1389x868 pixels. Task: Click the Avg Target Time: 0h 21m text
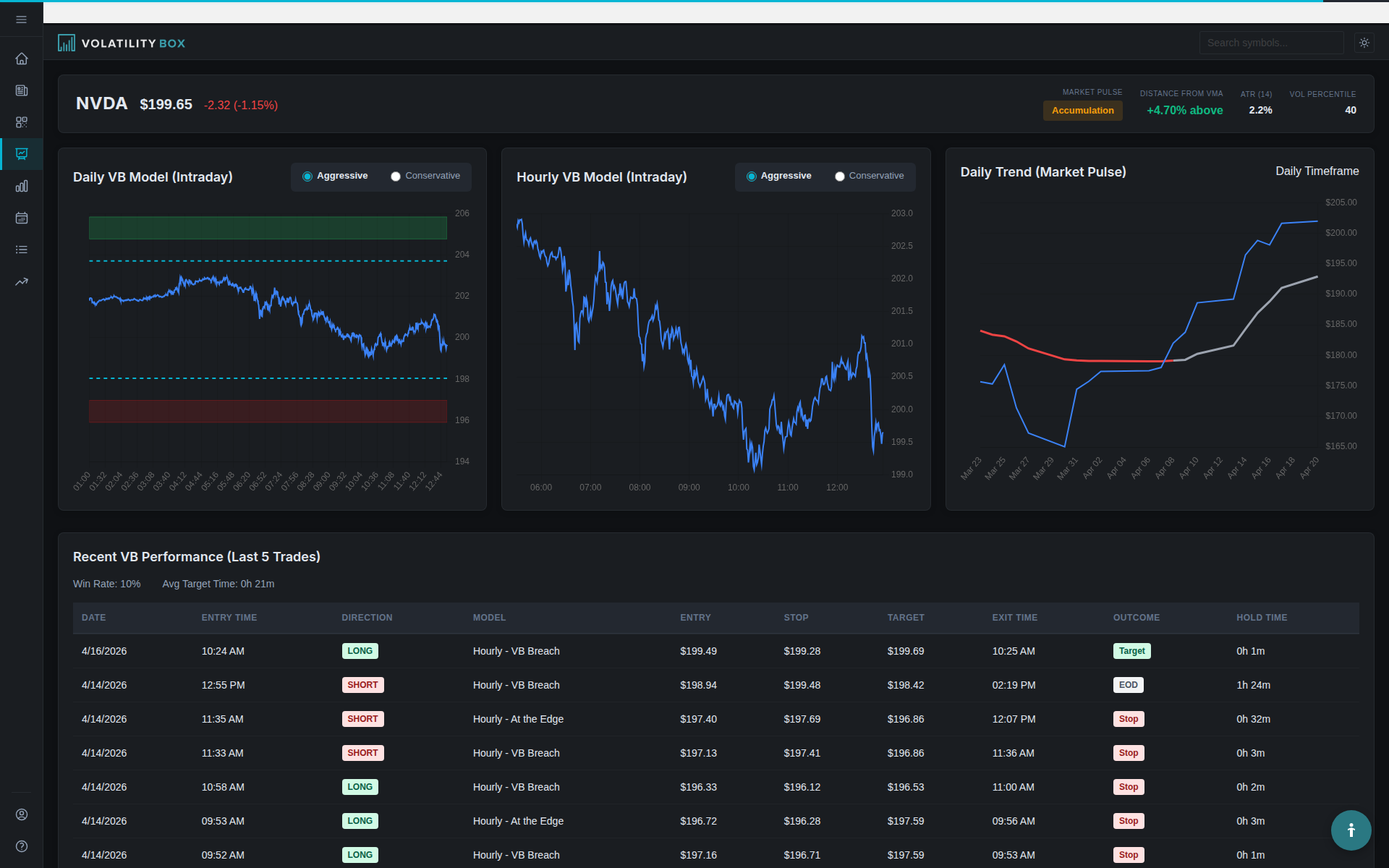(x=218, y=584)
